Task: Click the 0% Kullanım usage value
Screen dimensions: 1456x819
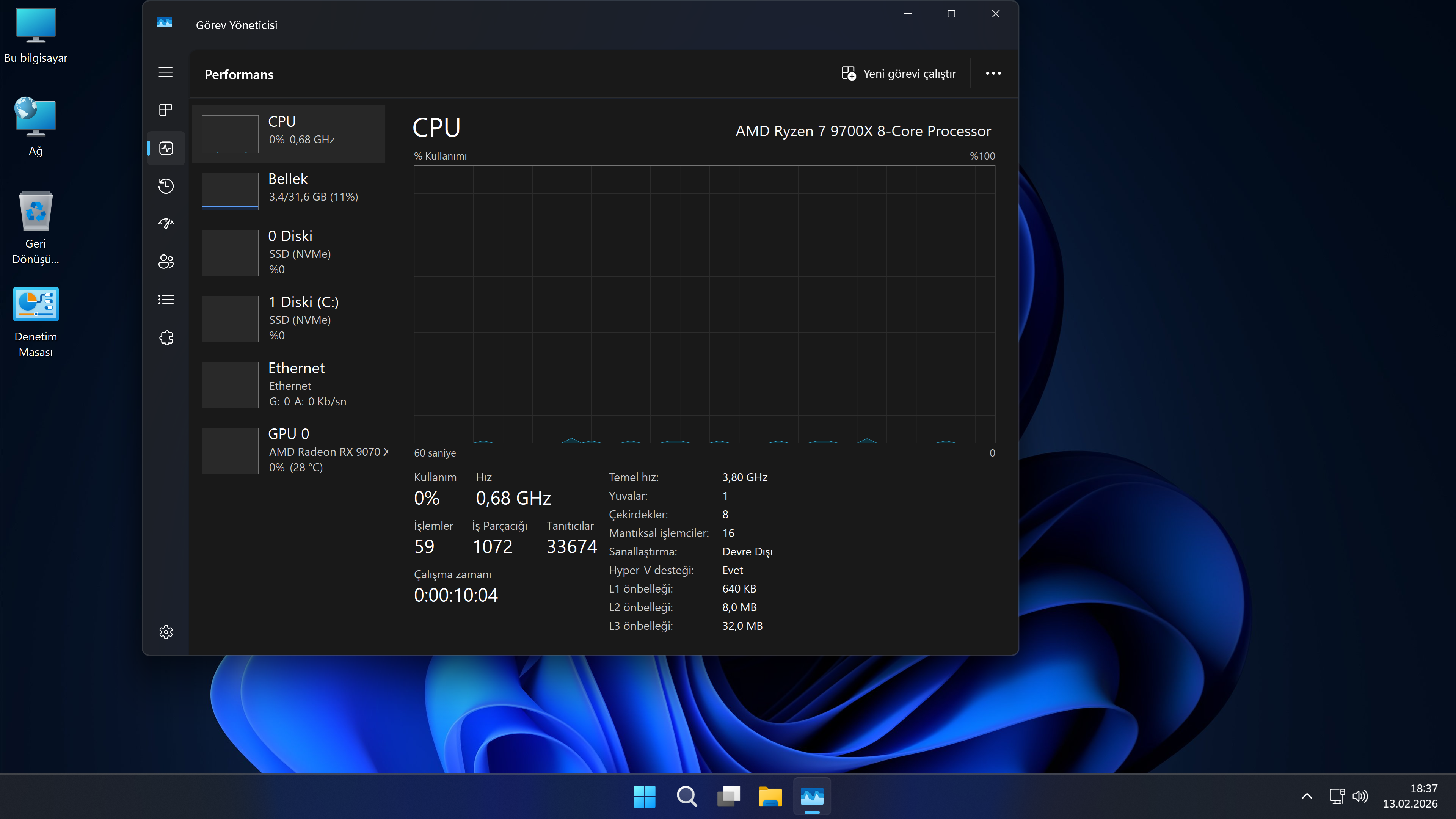Action: pyautogui.click(x=427, y=498)
